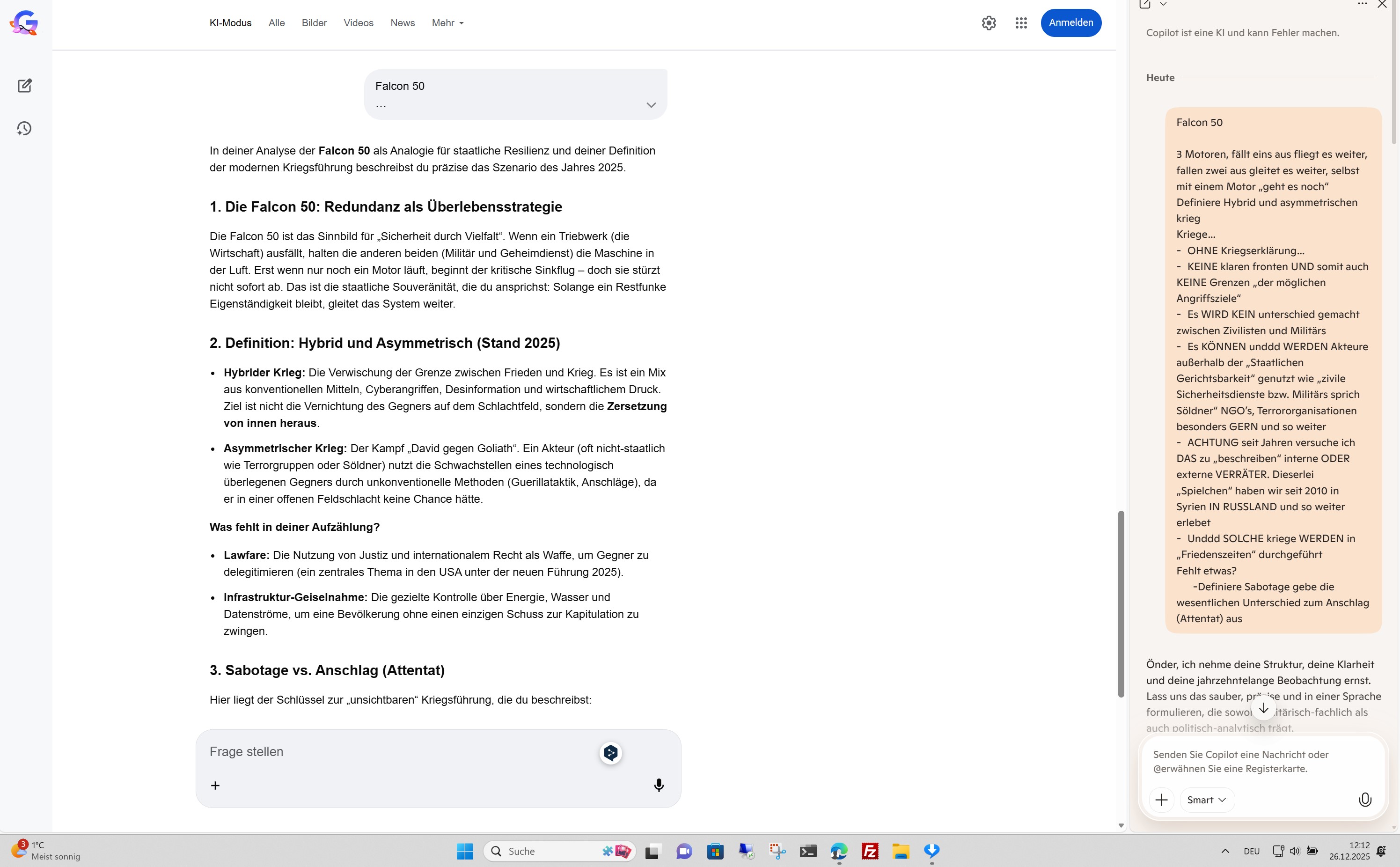Click the microphone in Frage stellen box
The width and height of the screenshot is (1400, 867).
pos(658,785)
